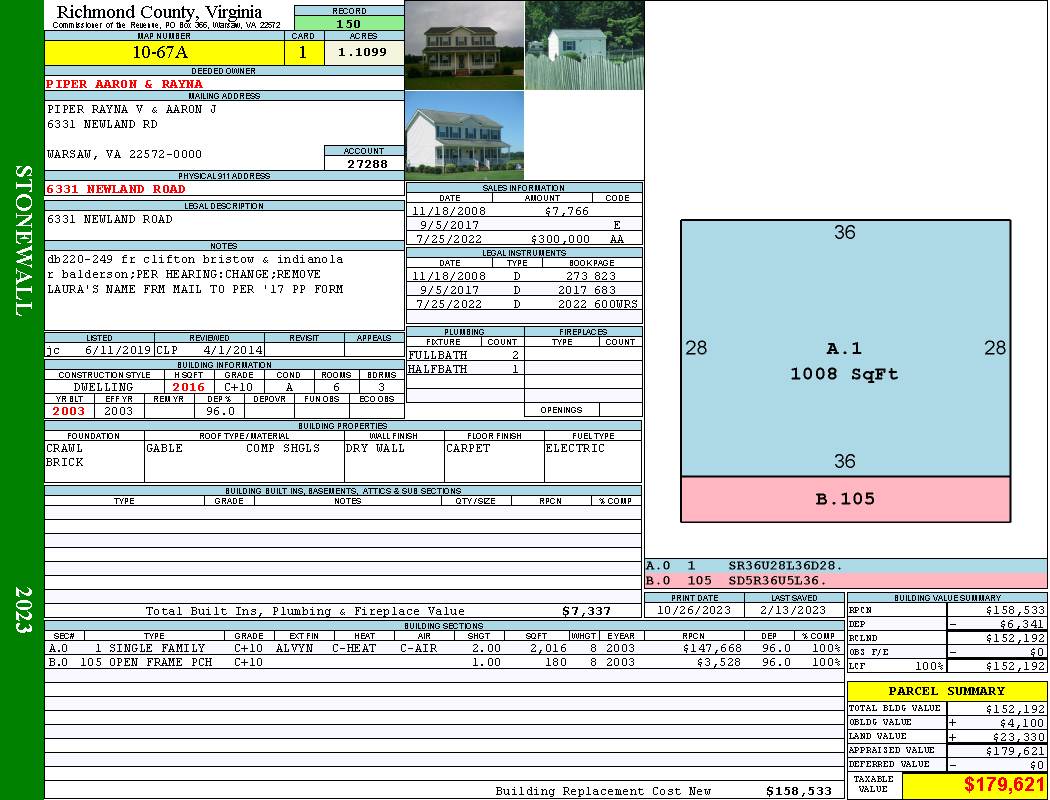Click the Building Replacement Cost New amount

[x=798, y=791]
